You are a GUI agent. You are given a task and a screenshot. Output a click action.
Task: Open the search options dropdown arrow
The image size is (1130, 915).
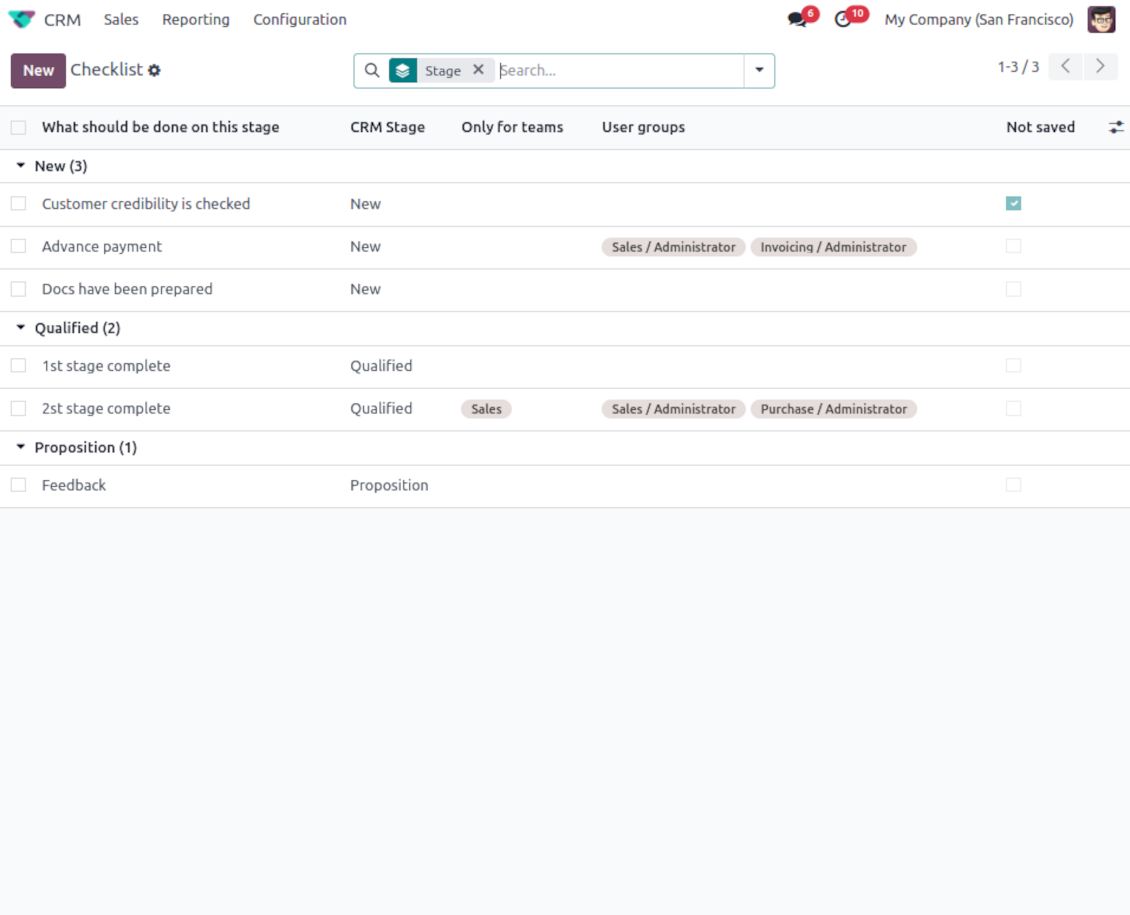point(759,71)
